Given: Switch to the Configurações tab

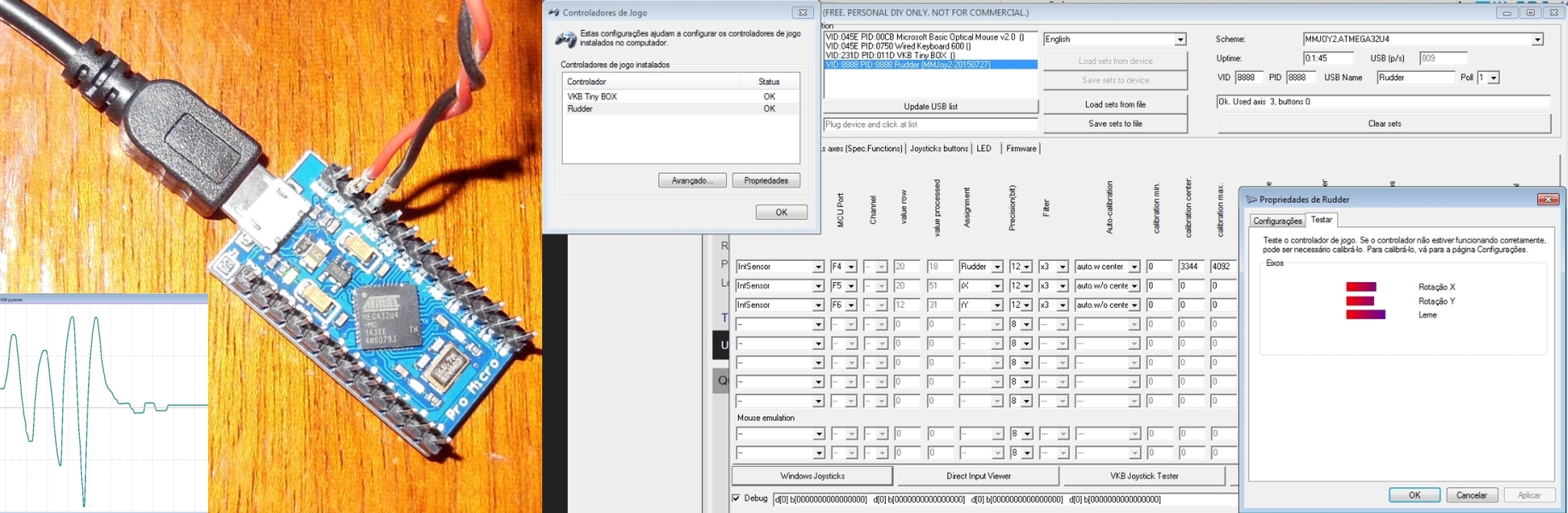Looking at the screenshot, I should tap(1277, 221).
